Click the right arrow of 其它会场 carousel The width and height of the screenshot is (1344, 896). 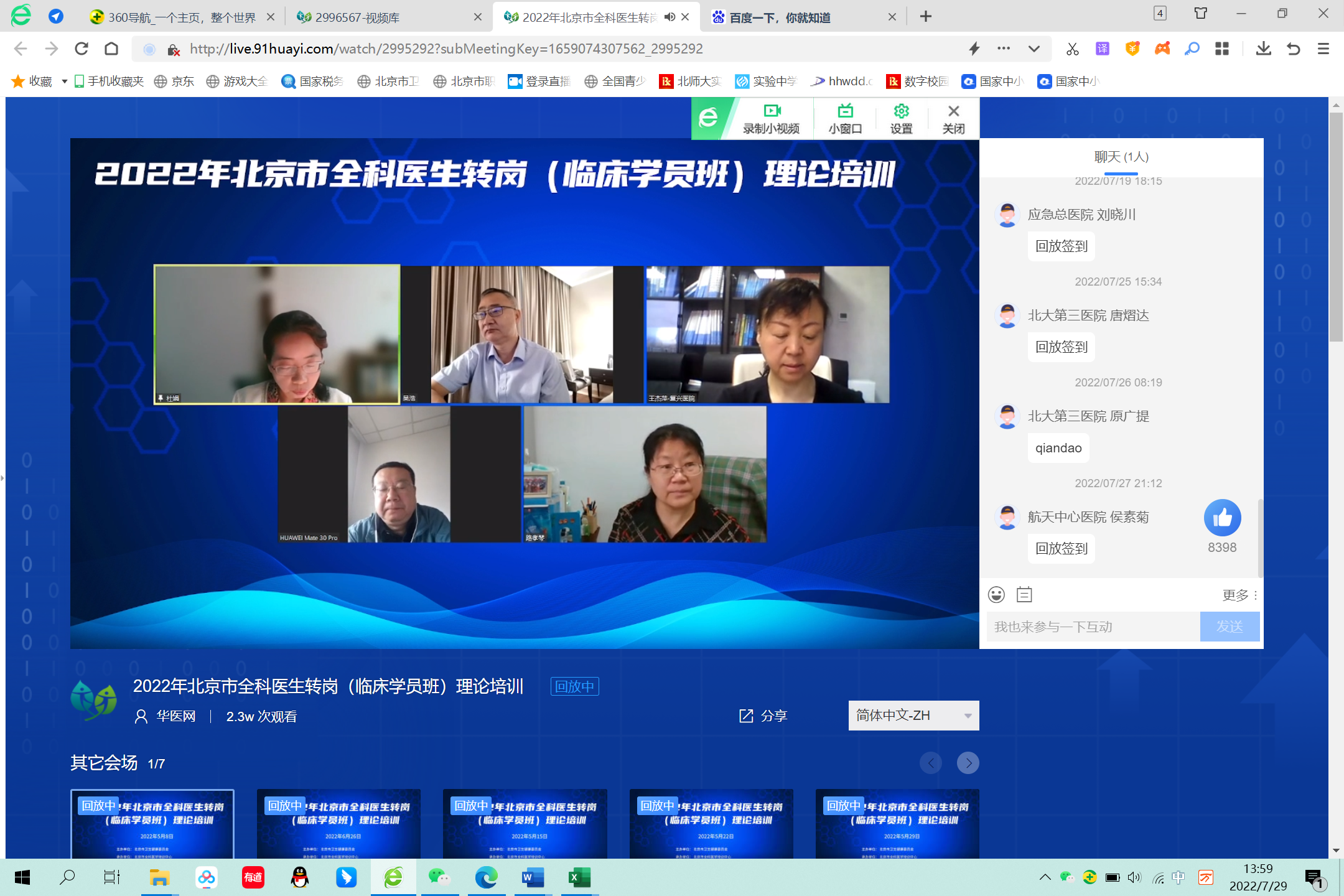968,762
